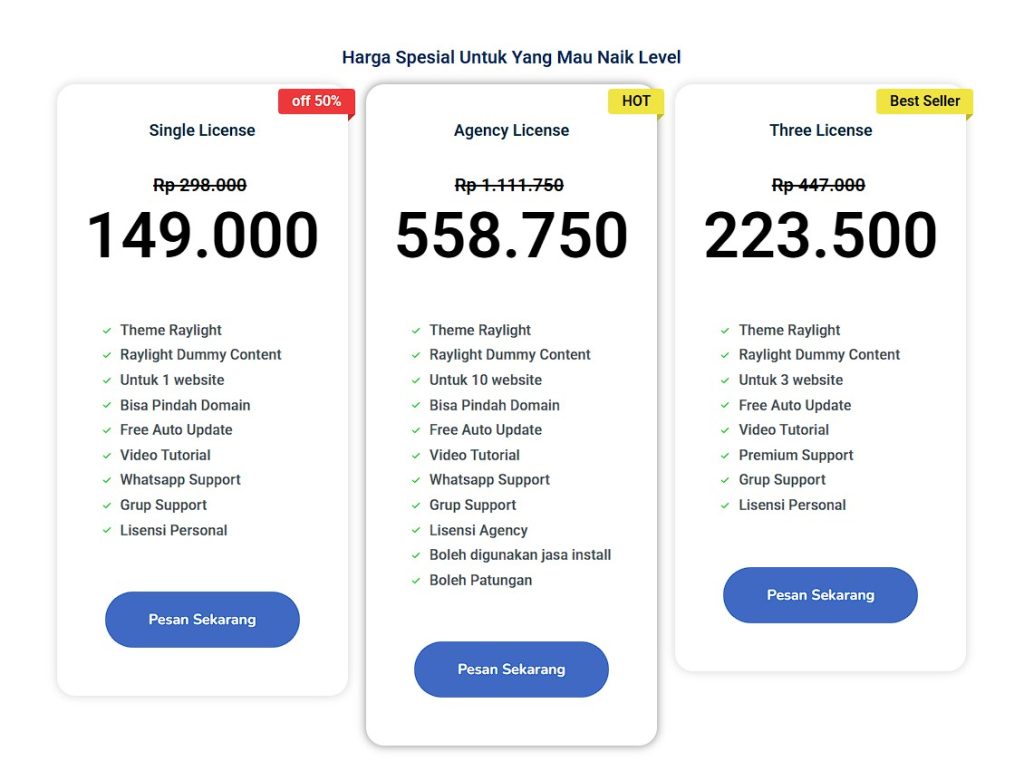Click the crossed-out Rp 447.000 price

[818, 185]
